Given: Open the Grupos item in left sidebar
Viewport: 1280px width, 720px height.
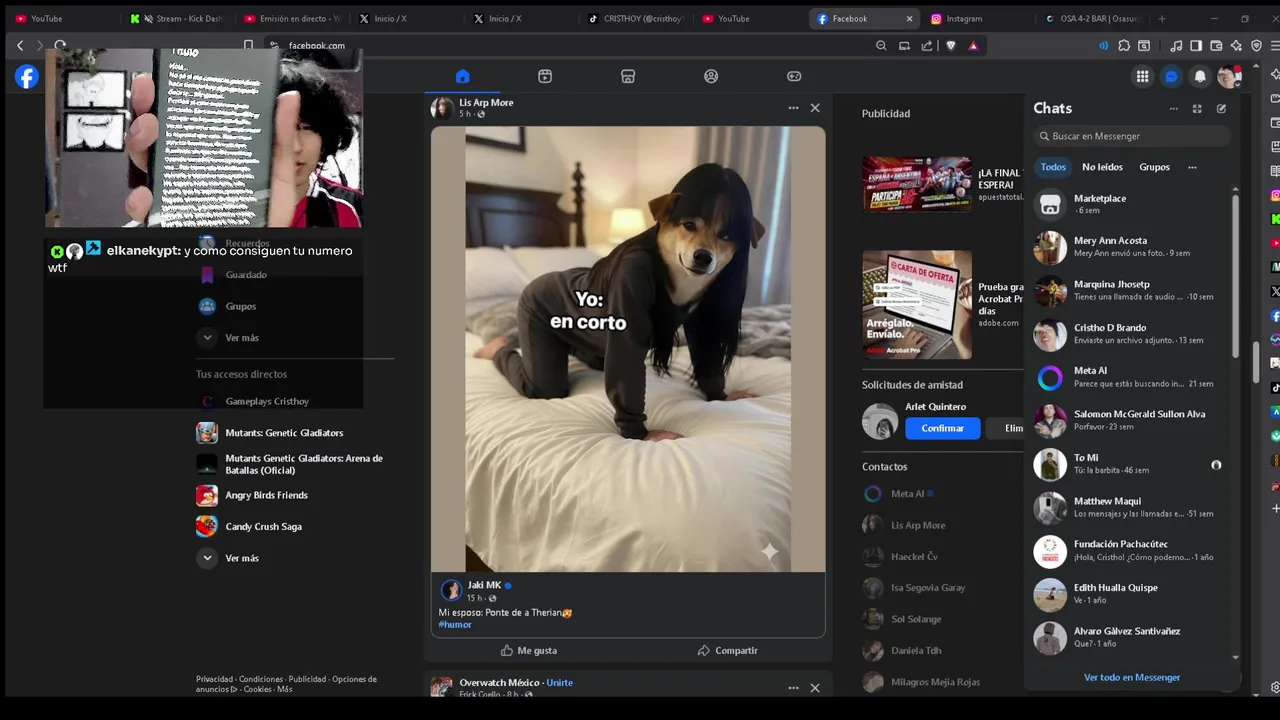Looking at the screenshot, I should (x=228, y=306).
